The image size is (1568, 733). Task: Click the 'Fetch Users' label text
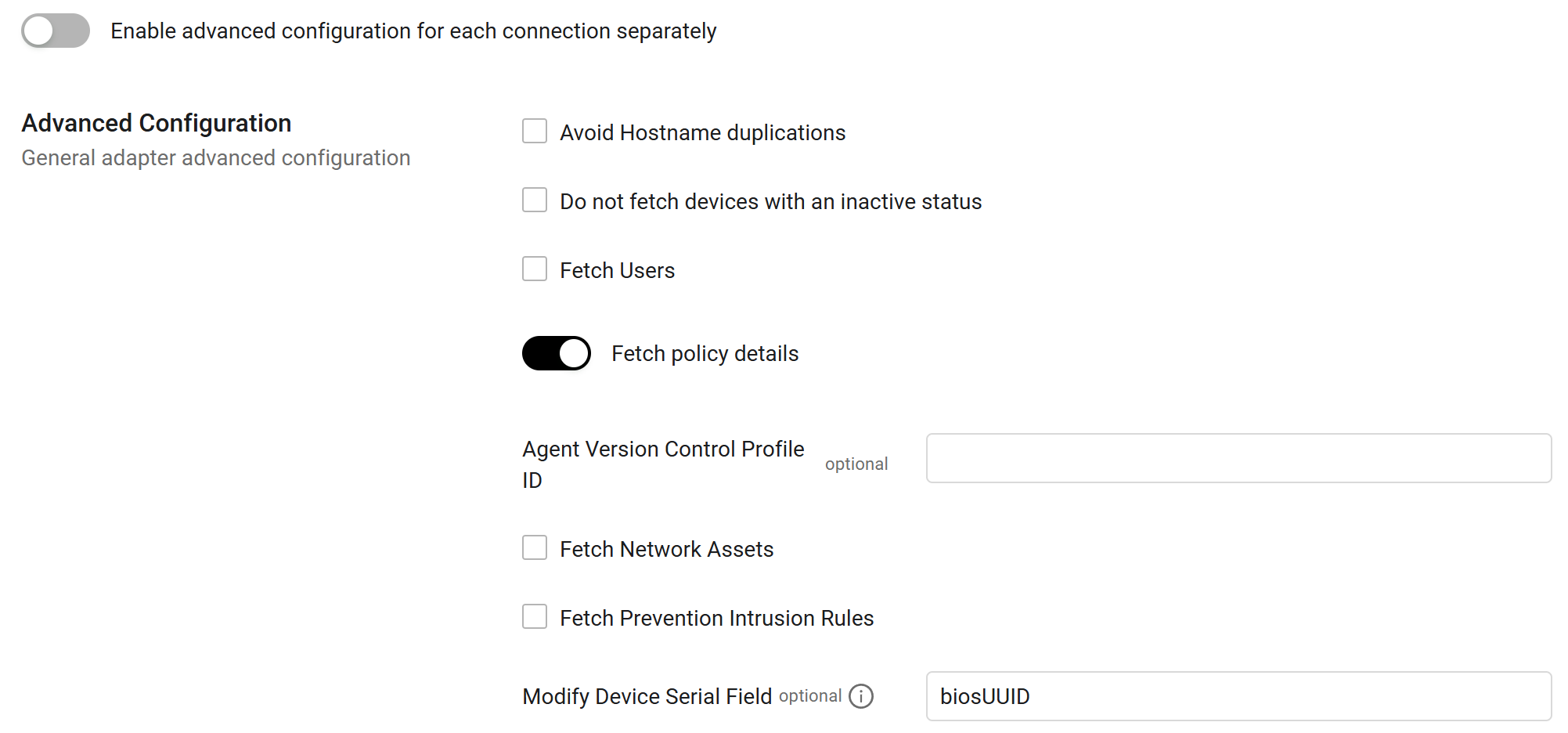[617, 270]
